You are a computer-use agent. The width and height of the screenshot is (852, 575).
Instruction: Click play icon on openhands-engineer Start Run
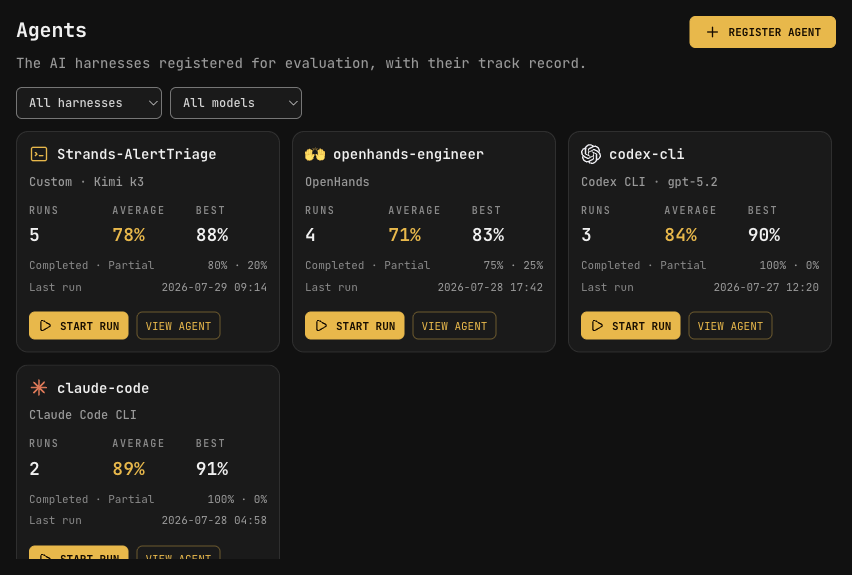(x=322, y=326)
